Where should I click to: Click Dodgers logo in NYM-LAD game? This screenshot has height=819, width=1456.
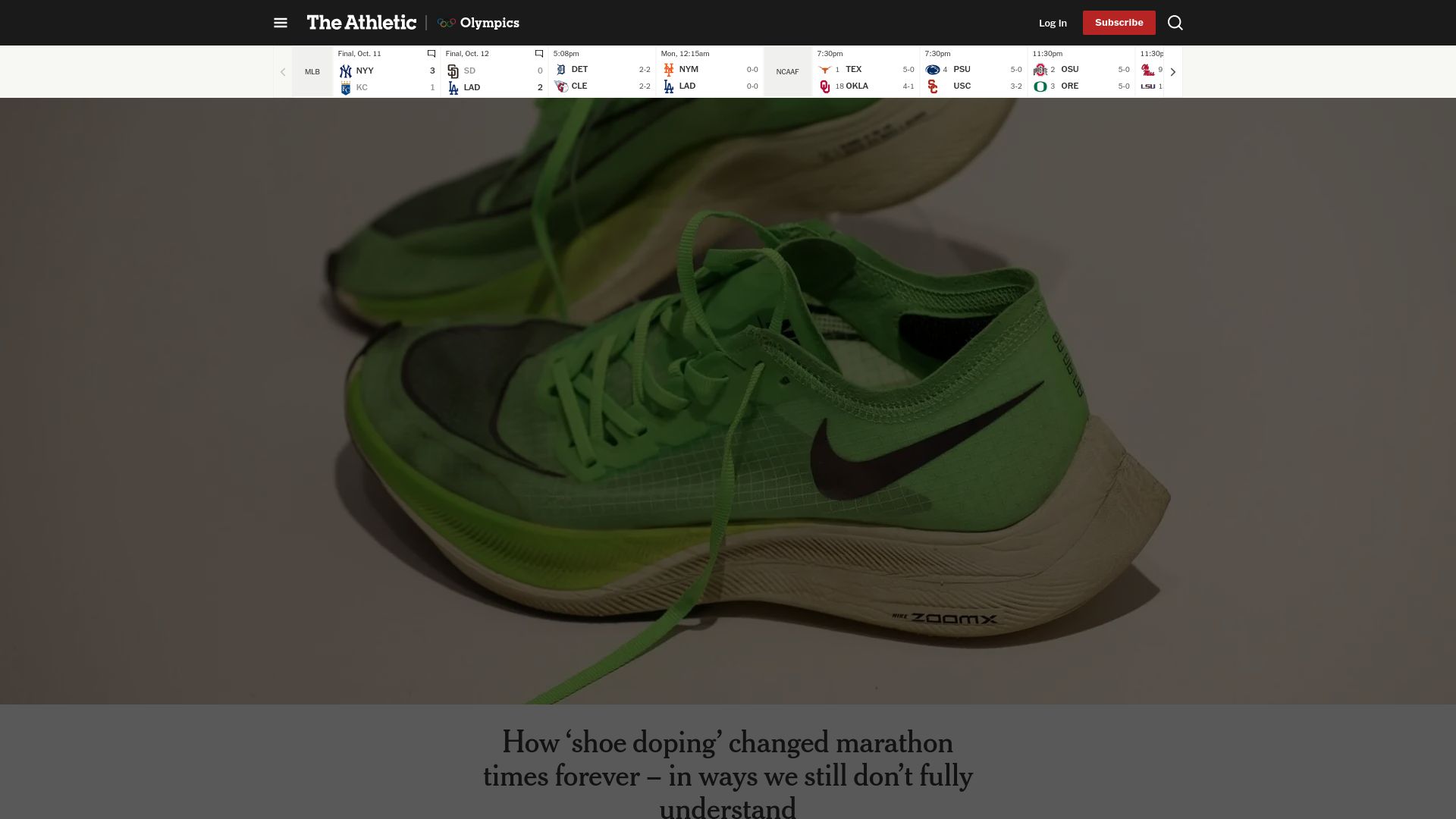pyautogui.click(x=669, y=86)
